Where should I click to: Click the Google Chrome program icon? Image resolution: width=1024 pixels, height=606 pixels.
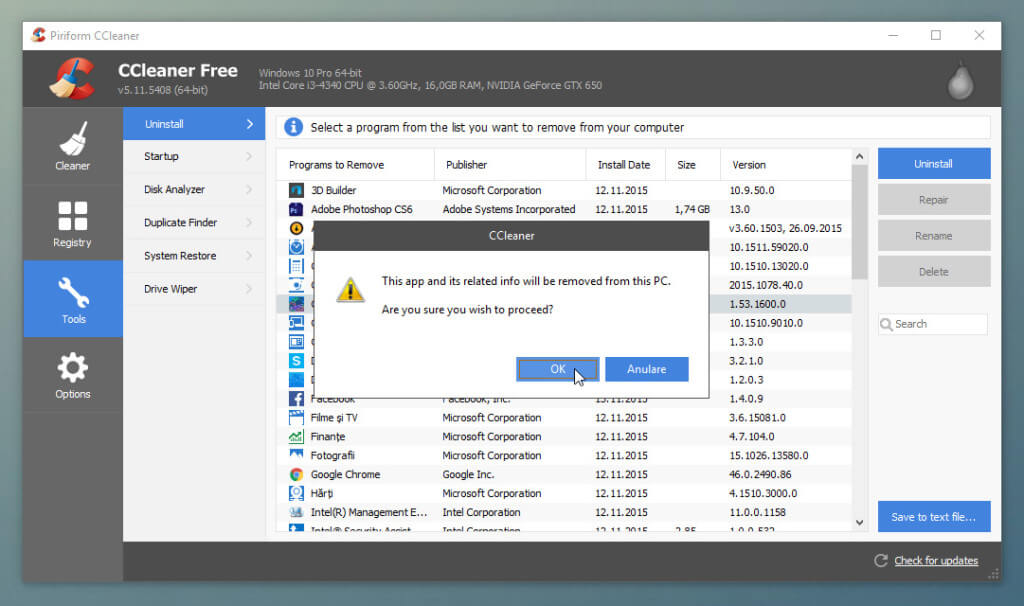click(x=296, y=475)
